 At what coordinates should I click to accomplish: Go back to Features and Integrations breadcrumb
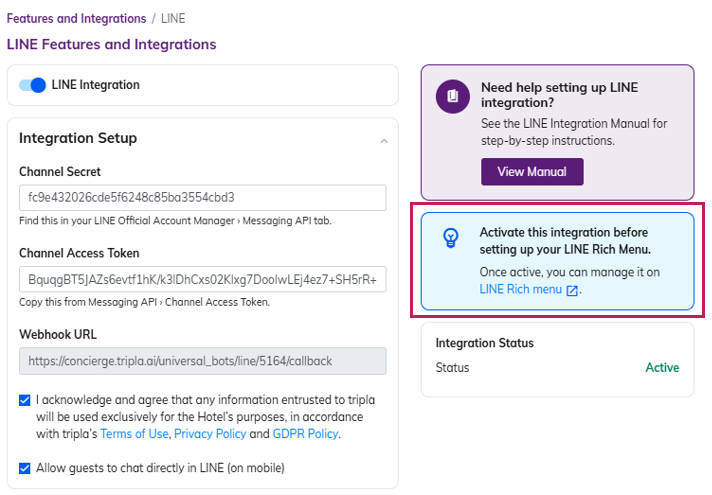click(75, 19)
